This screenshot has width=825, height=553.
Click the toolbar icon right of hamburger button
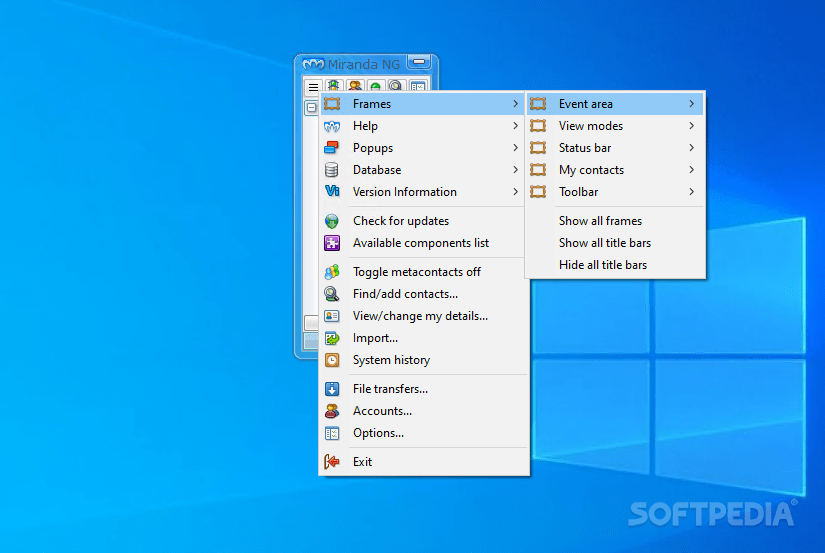(334, 85)
